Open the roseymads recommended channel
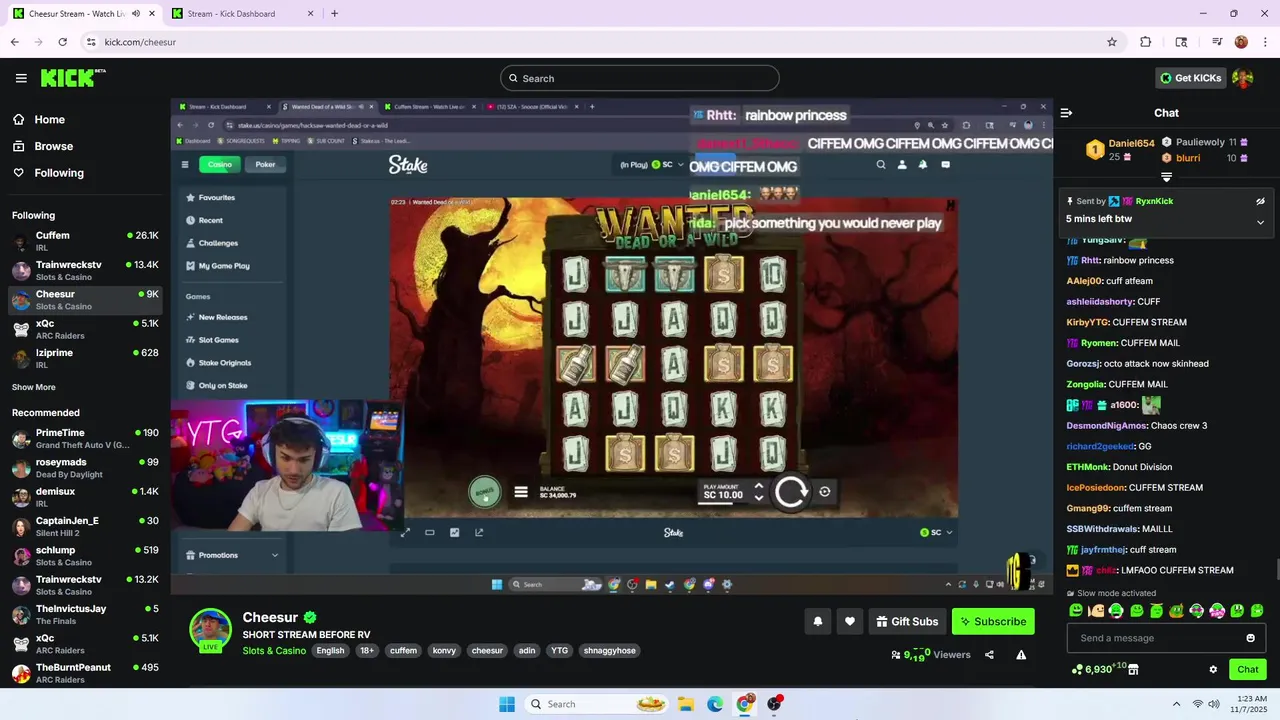 85,468
